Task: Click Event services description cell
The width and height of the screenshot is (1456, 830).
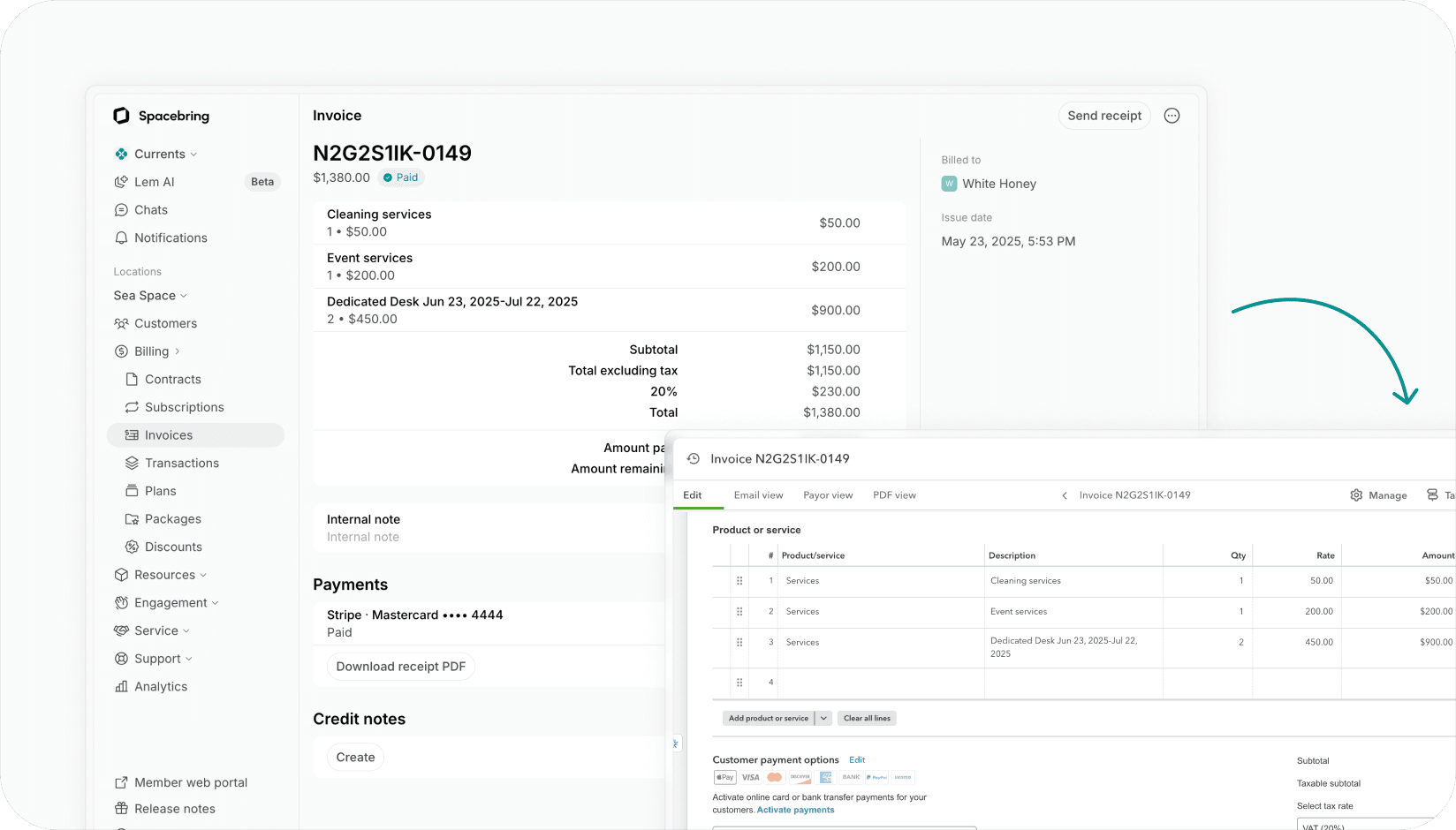Action: (x=1073, y=613)
